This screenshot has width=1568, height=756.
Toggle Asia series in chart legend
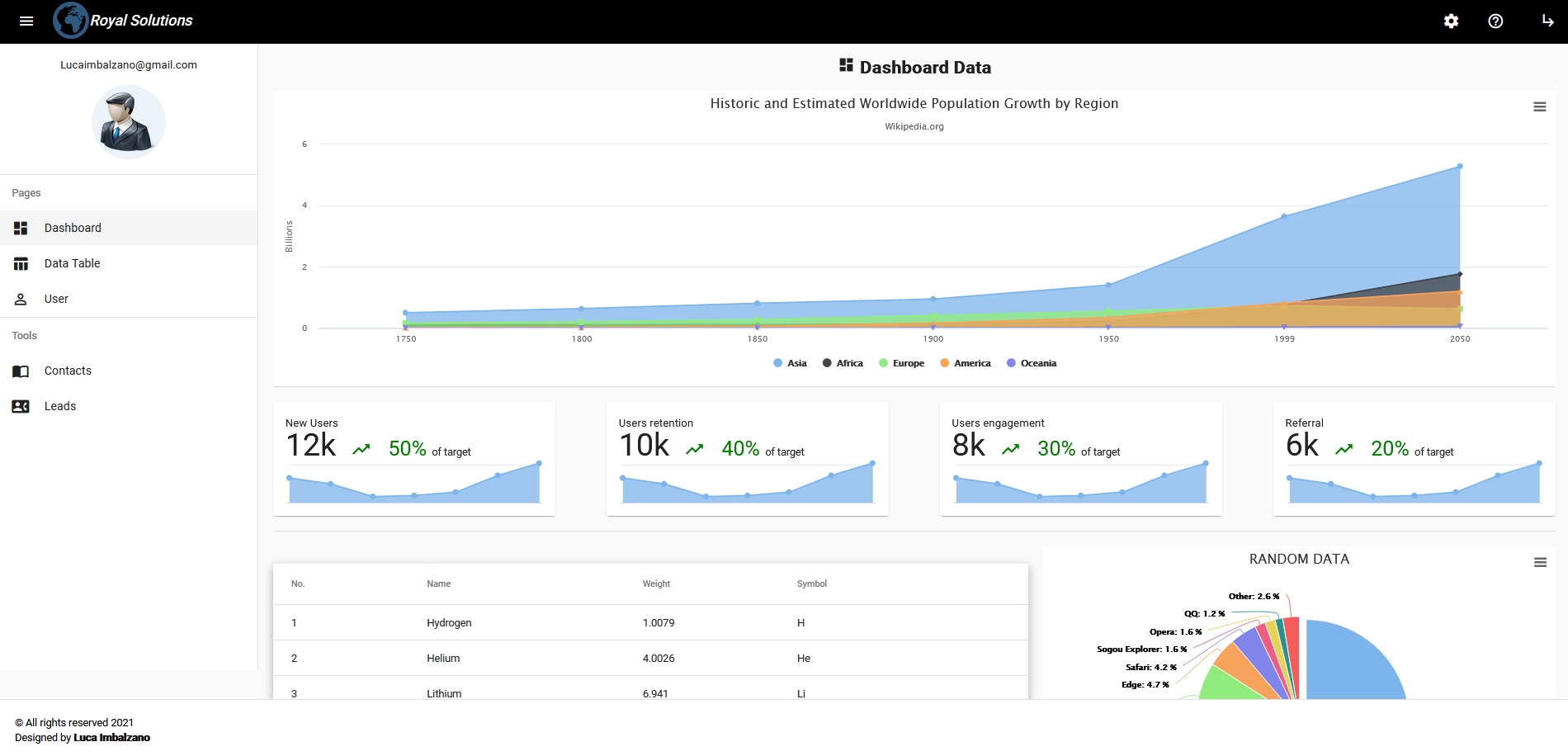[790, 363]
